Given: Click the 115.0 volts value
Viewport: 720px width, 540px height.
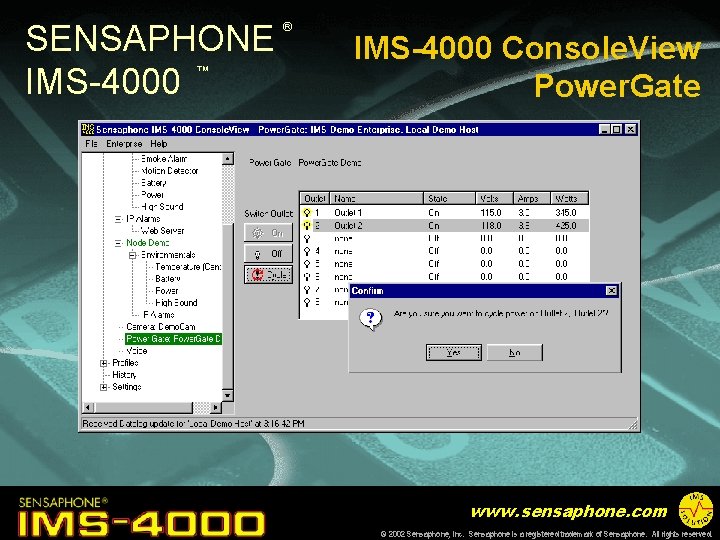Looking at the screenshot, I should coord(491,213).
